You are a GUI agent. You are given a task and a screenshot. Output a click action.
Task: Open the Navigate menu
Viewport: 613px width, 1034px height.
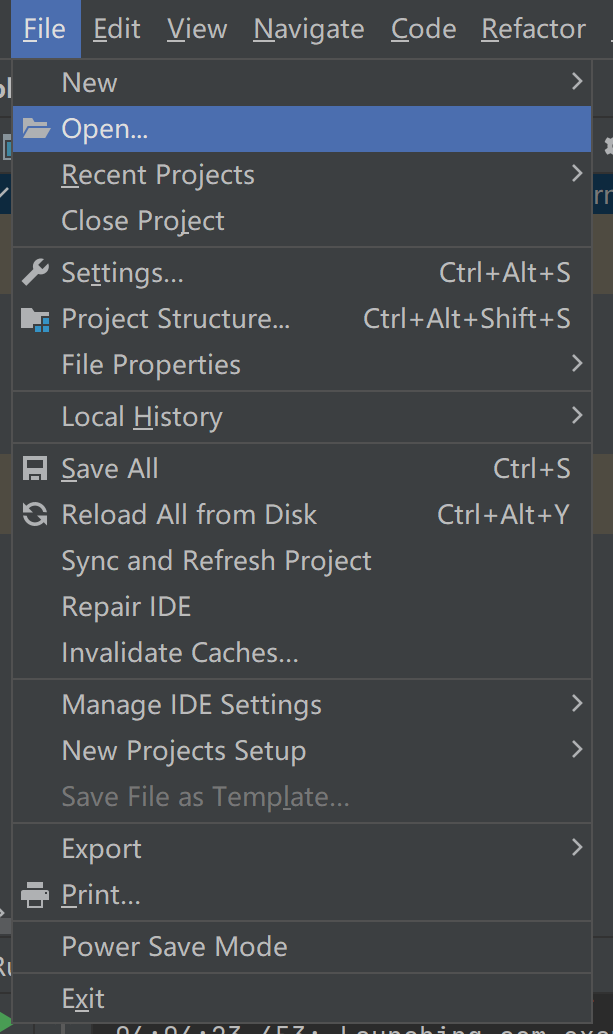[309, 29]
